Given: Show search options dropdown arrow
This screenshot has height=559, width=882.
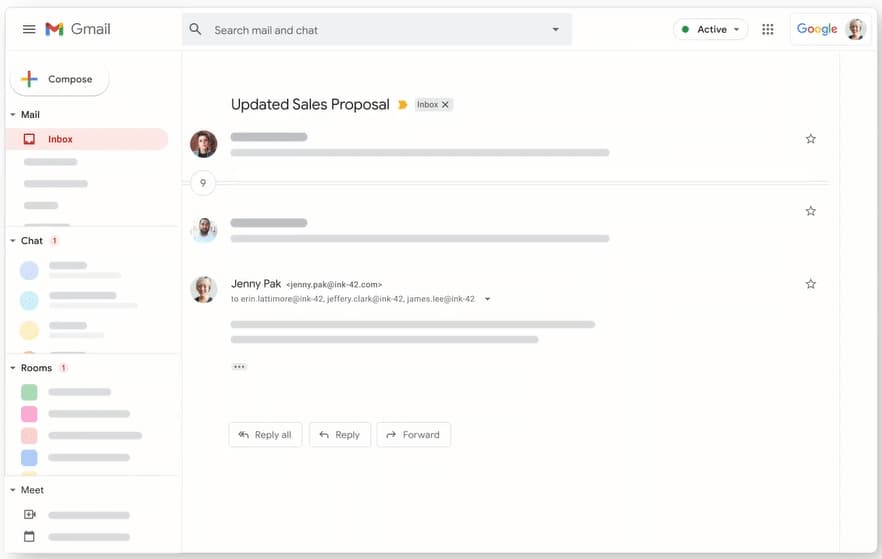Looking at the screenshot, I should tap(555, 29).
